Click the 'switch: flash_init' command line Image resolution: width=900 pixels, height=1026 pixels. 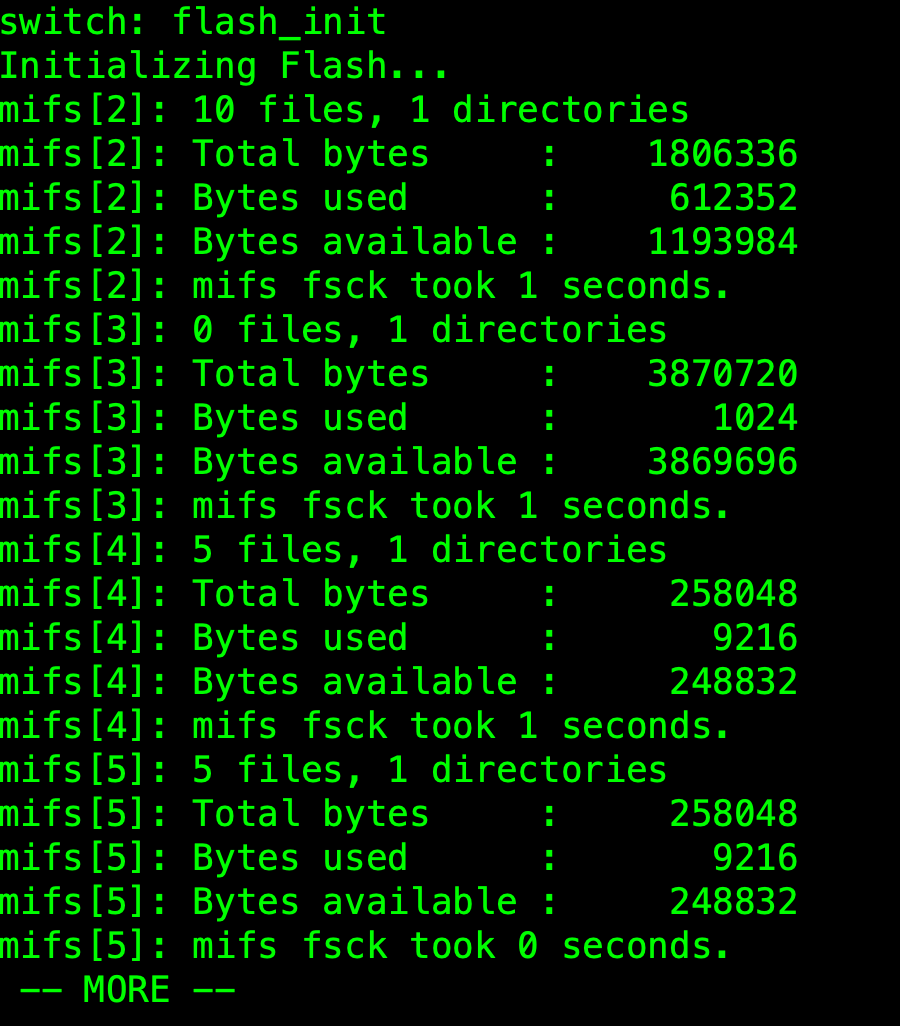point(193,21)
